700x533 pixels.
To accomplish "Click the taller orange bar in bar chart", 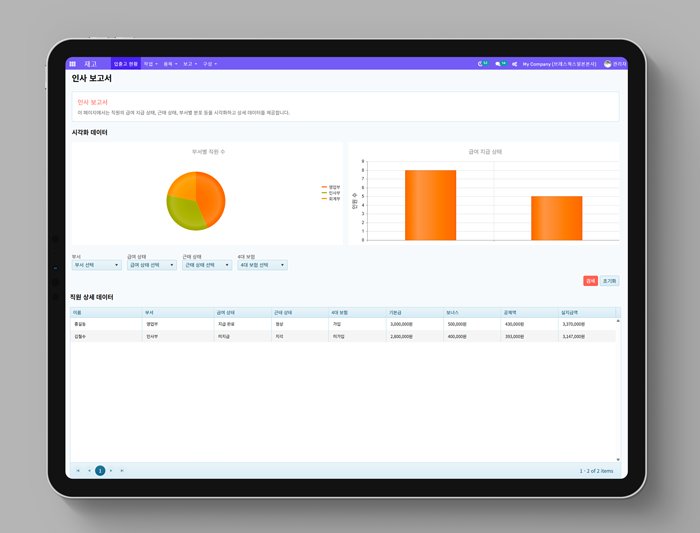I will pyautogui.click(x=430, y=205).
